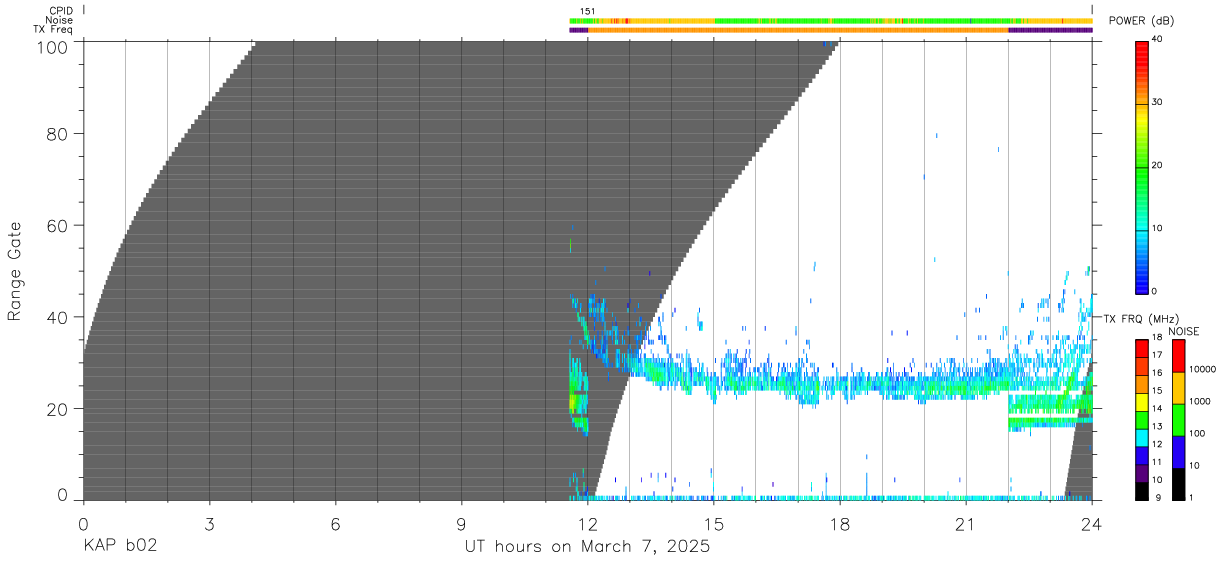
Task: Click the 40 tick on Range Gate axis
Action: (58, 317)
